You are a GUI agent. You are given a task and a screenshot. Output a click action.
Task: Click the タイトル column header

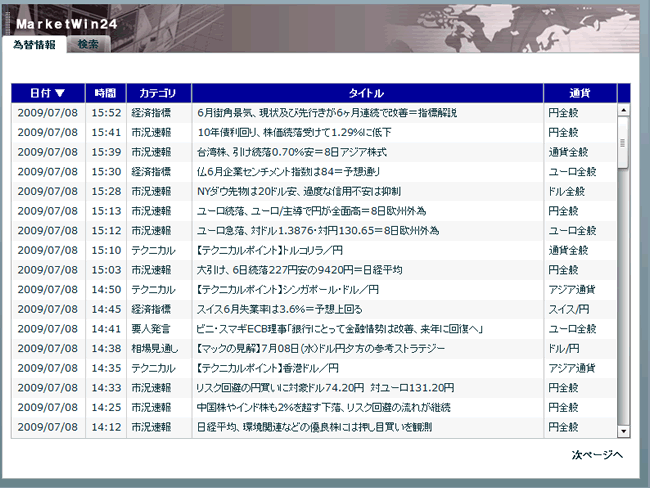pos(367,93)
